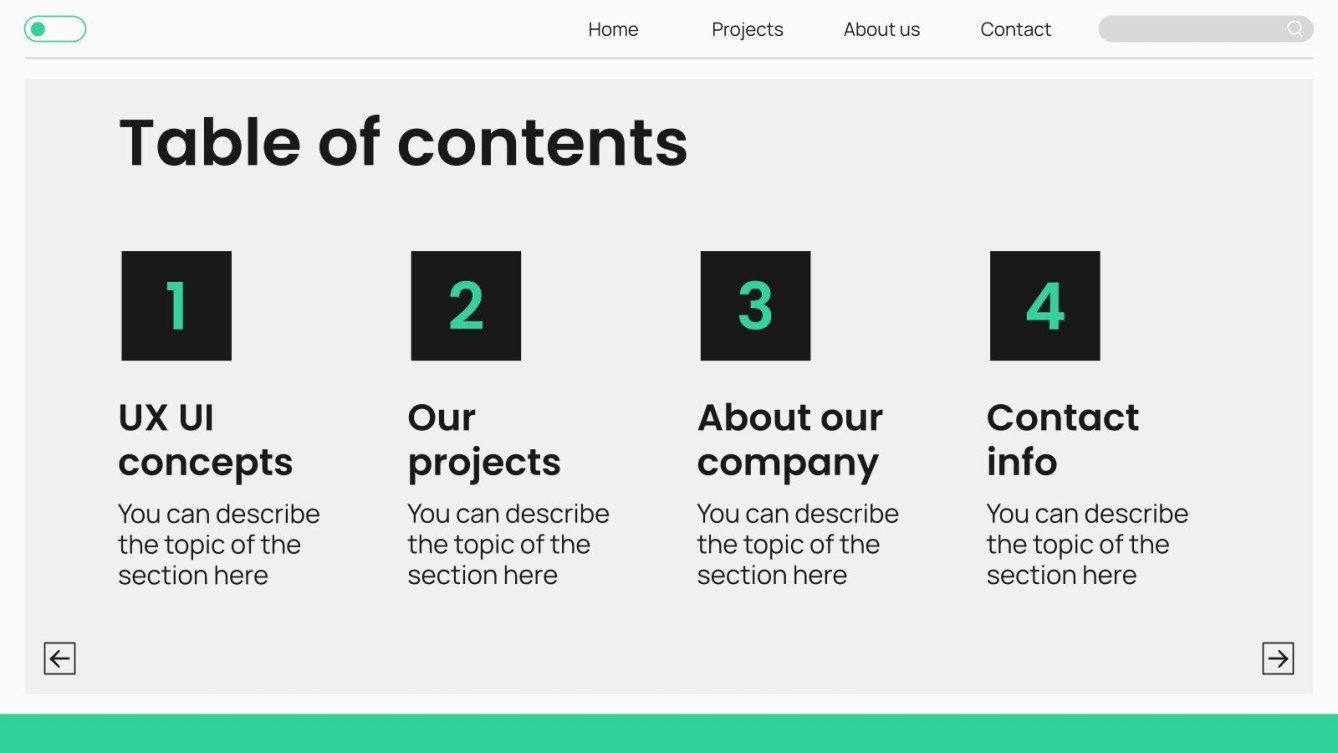Click the Our projects section heading
This screenshot has width=1338, height=753.
tap(484, 440)
